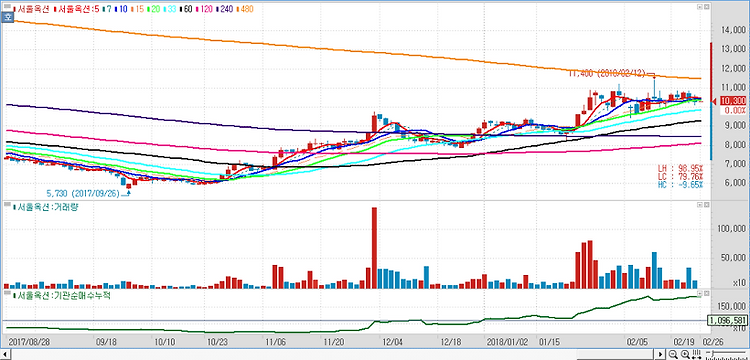Close the price chart panel

pyautogui.click(x=706, y=7)
